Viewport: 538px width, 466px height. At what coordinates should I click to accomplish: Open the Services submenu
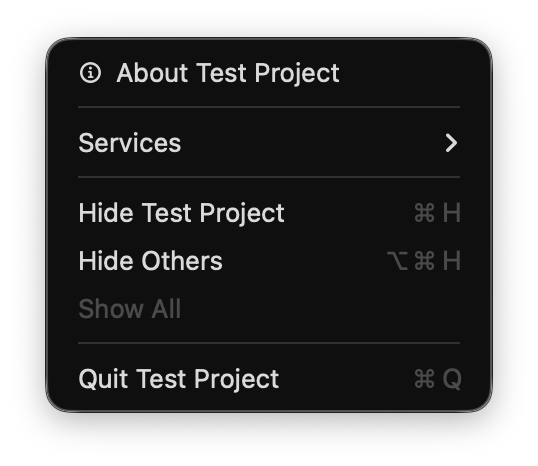point(269,143)
